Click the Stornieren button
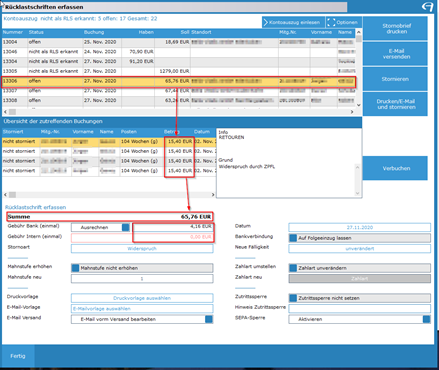The image size is (439, 370). (x=395, y=79)
